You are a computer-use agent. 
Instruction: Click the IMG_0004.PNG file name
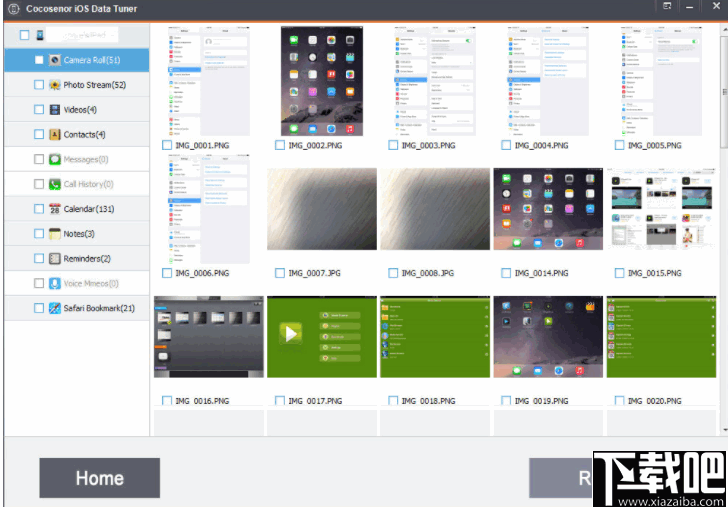[541, 146]
